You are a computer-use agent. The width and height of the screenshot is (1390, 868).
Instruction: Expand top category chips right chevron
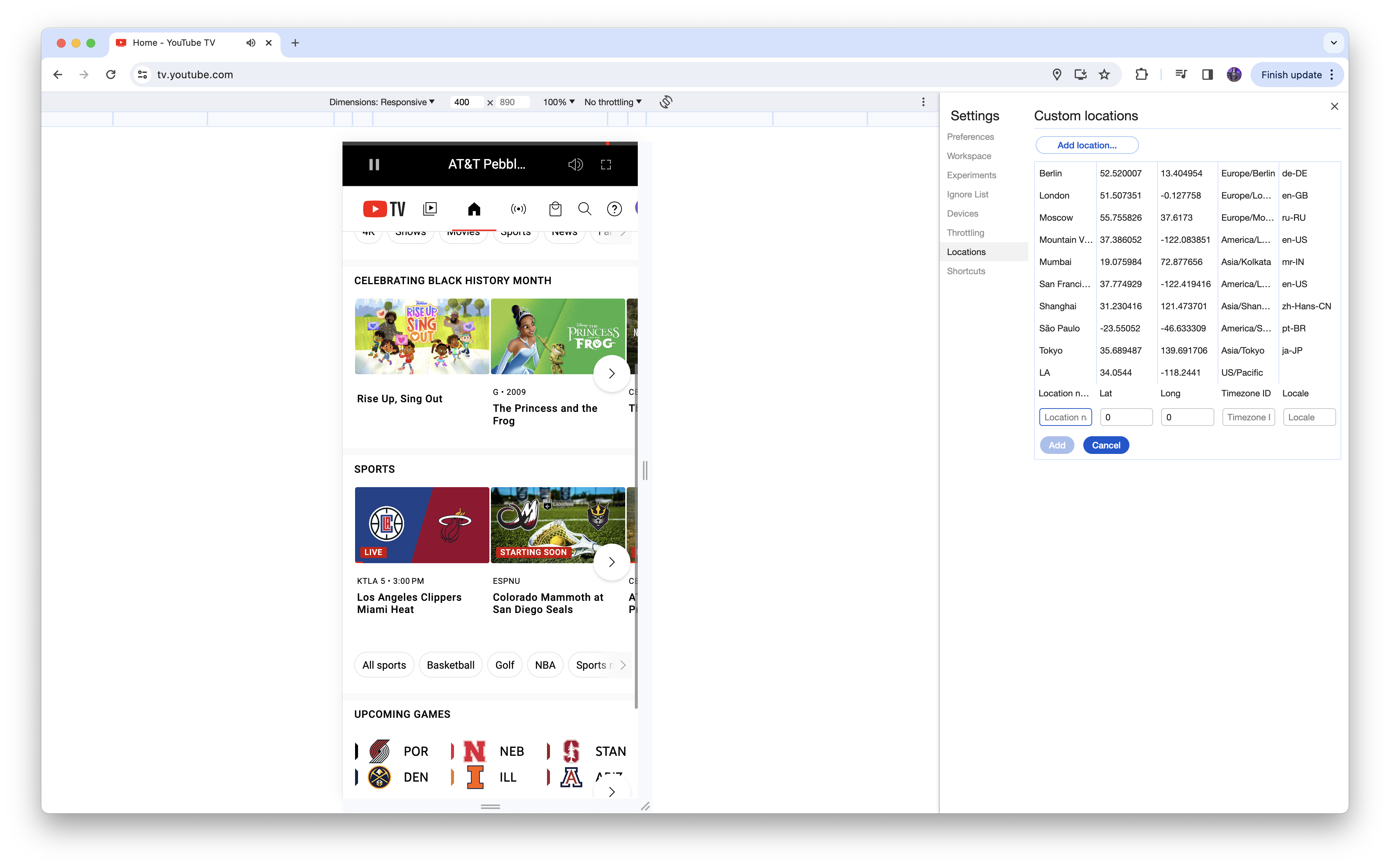[x=622, y=233]
